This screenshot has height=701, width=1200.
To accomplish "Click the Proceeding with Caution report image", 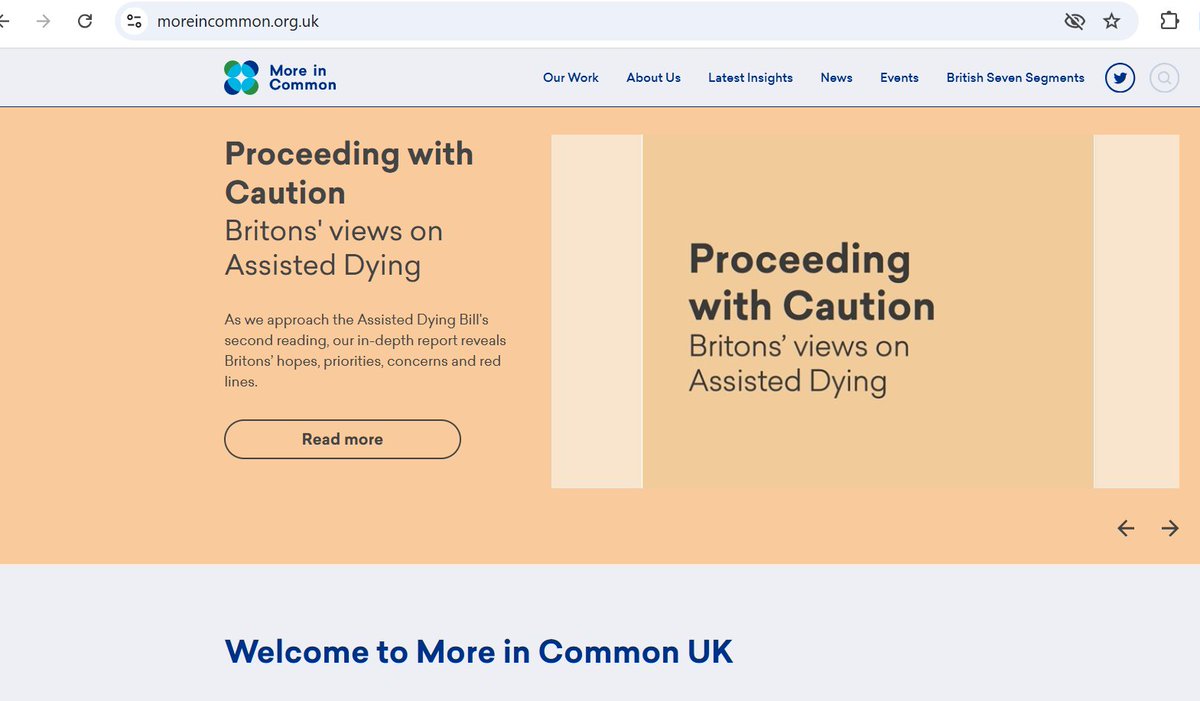I will click(x=865, y=312).
